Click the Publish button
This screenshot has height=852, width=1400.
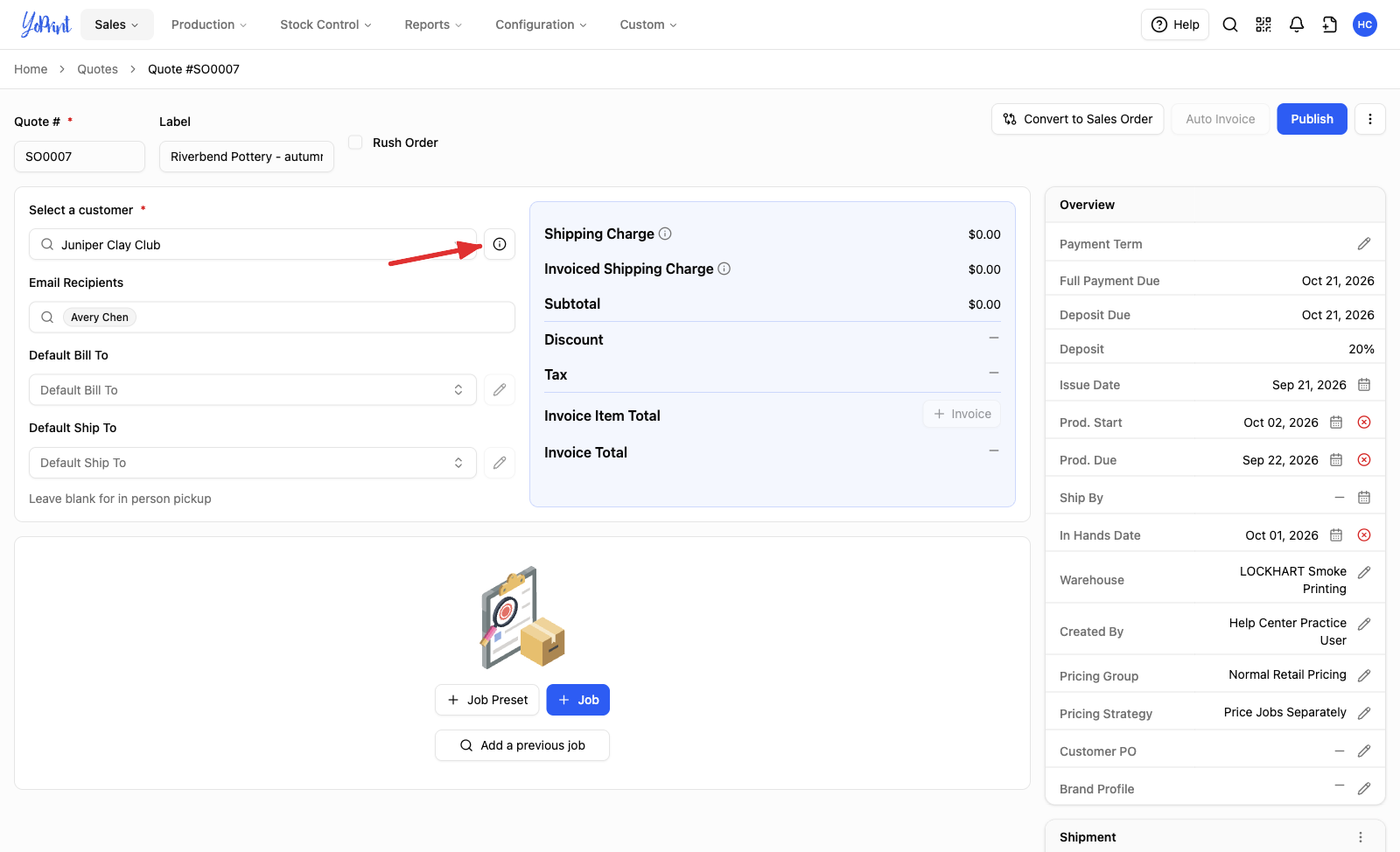click(1312, 119)
